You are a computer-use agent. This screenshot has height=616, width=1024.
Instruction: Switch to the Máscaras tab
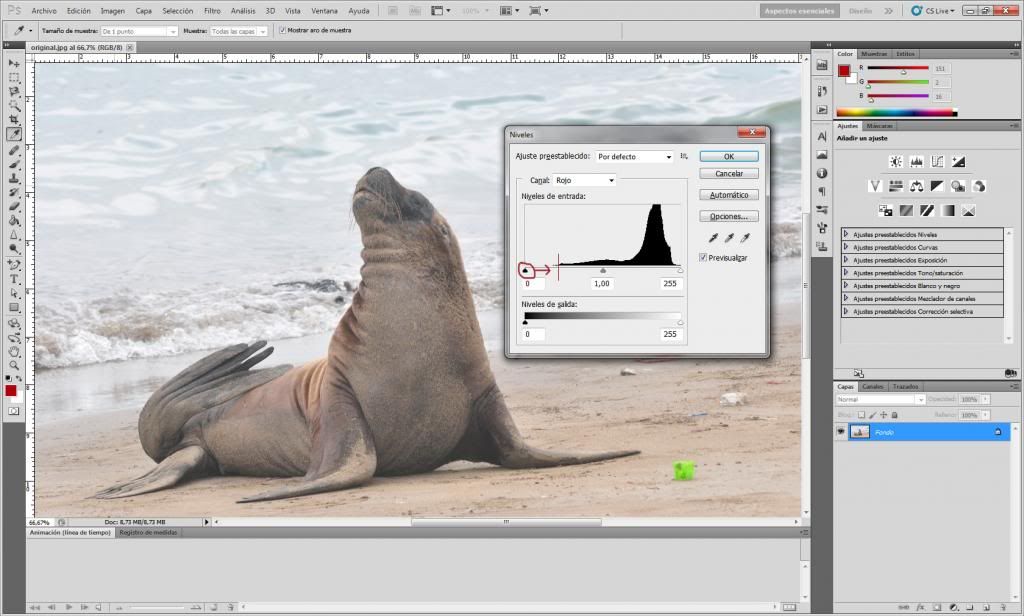click(x=880, y=125)
